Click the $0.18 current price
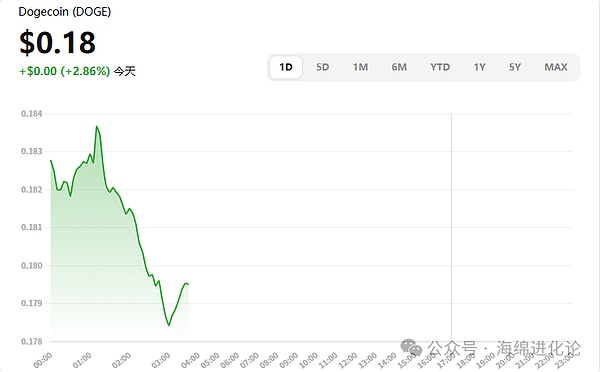 [57, 42]
